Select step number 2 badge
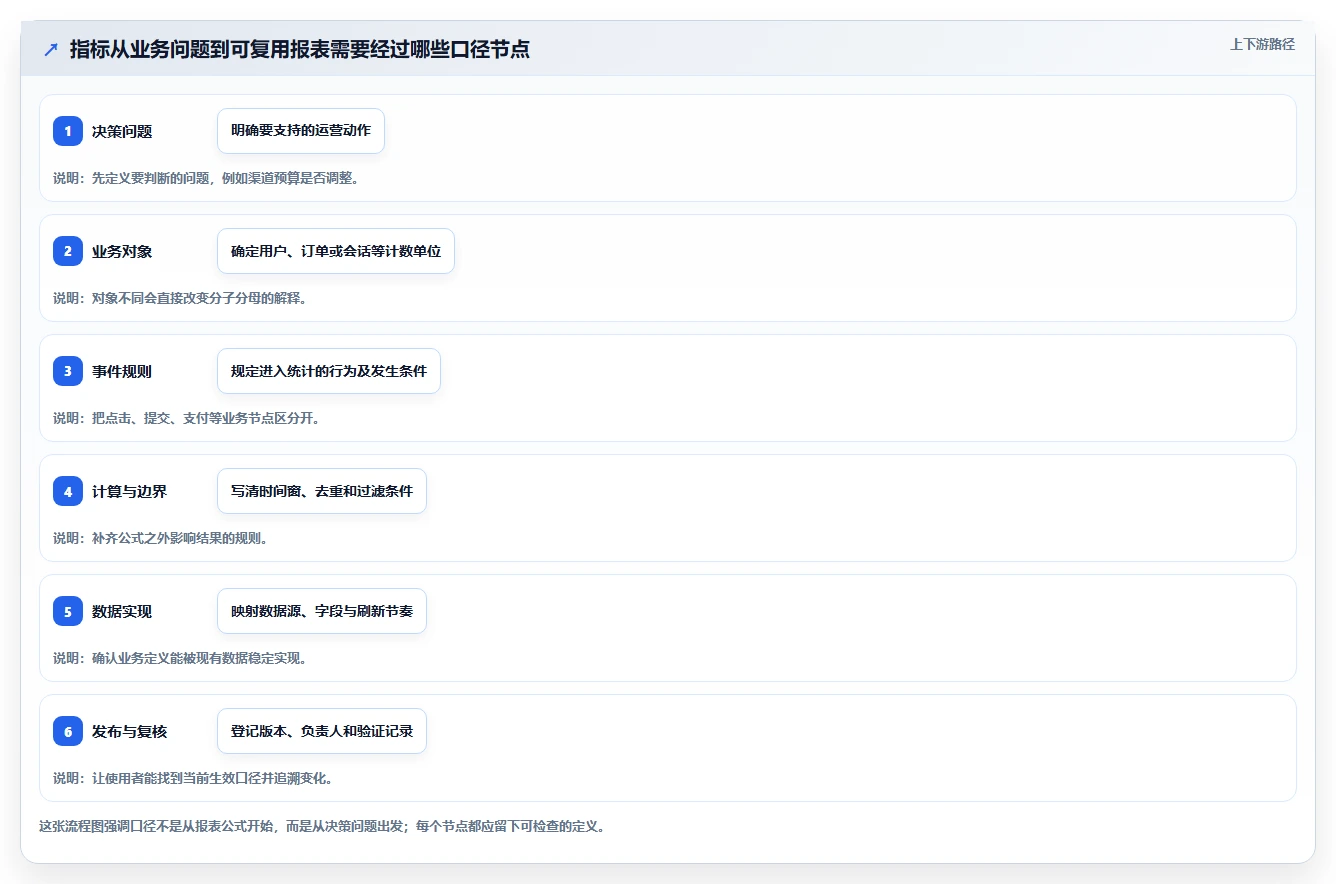 pyautogui.click(x=68, y=251)
